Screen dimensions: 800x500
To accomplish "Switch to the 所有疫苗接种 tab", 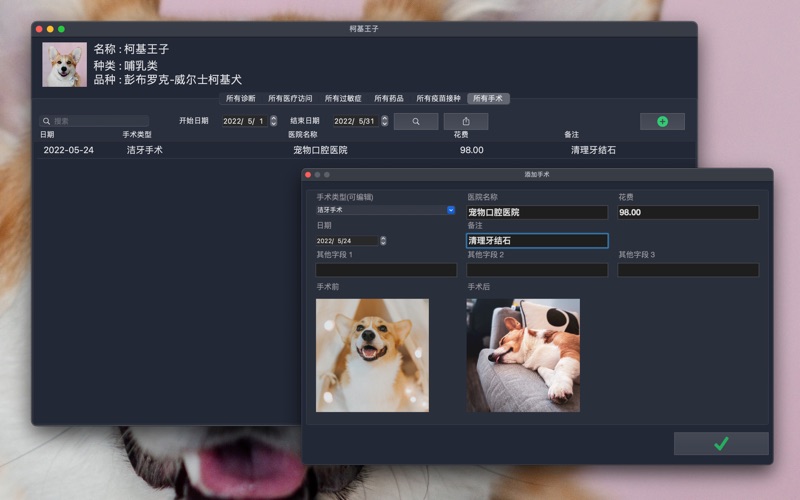I will [x=438, y=98].
